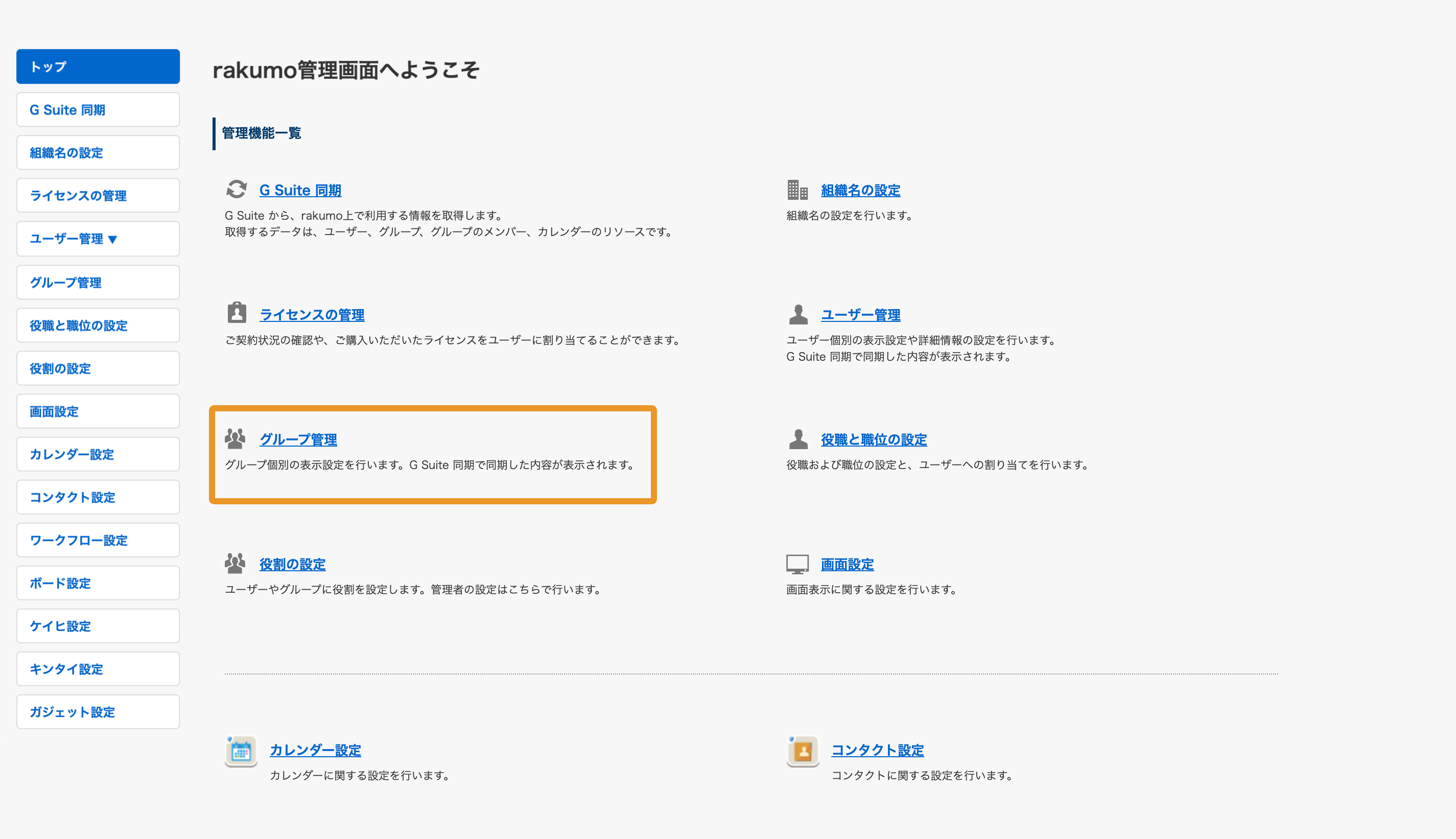Click text 画面表示に関する設定を行います。
The height and width of the screenshot is (839, 1456).
tap(872, 590)
